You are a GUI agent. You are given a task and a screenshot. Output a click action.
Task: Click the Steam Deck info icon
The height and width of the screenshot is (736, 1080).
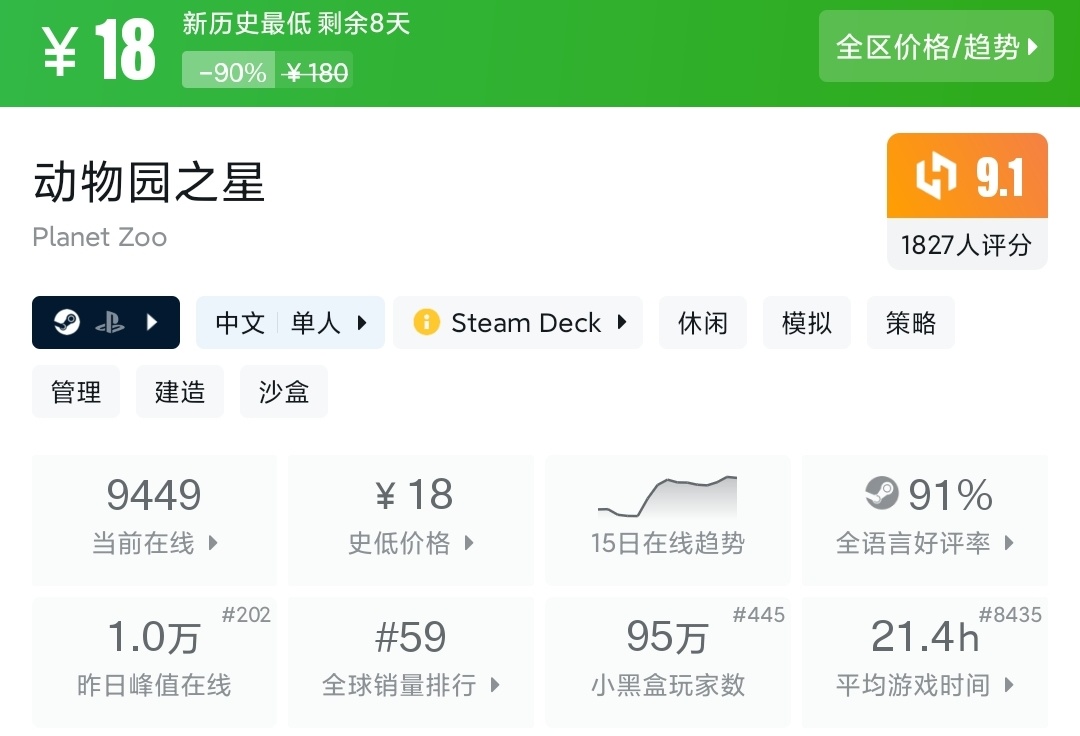click(426, 323)
